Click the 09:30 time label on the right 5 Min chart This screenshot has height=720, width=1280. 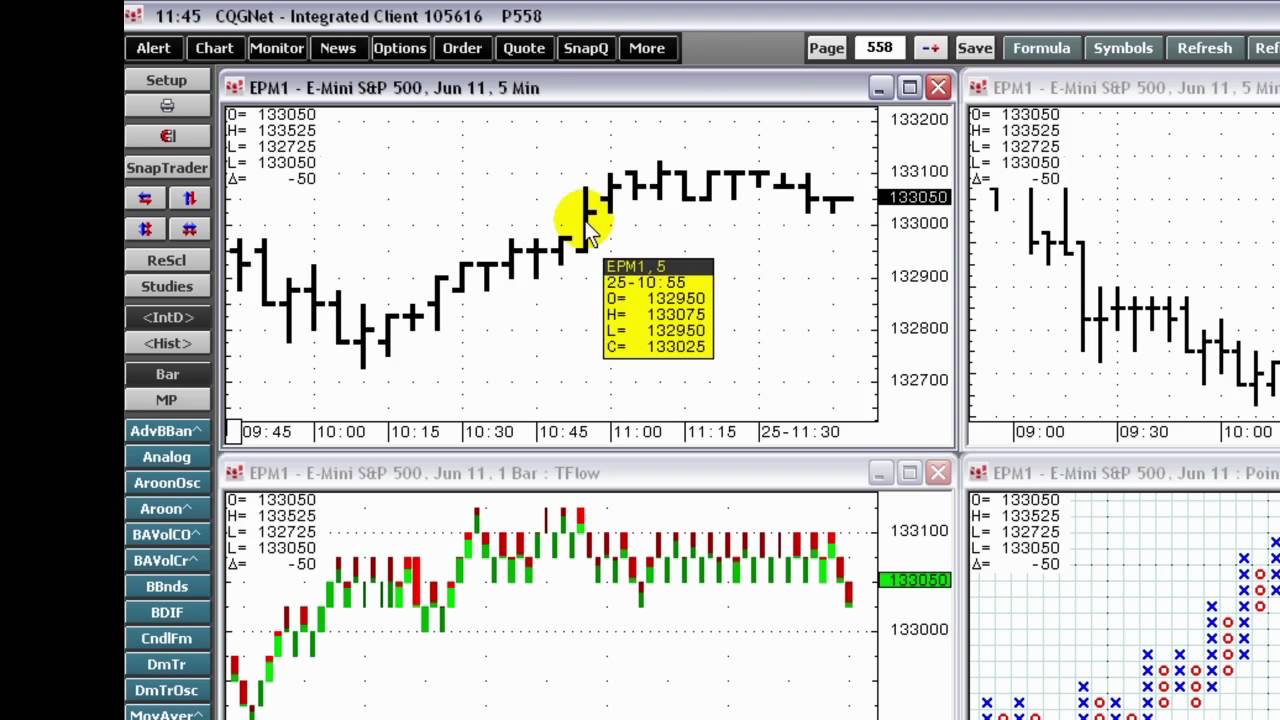pyautogui.click(x=1143, y=432)
